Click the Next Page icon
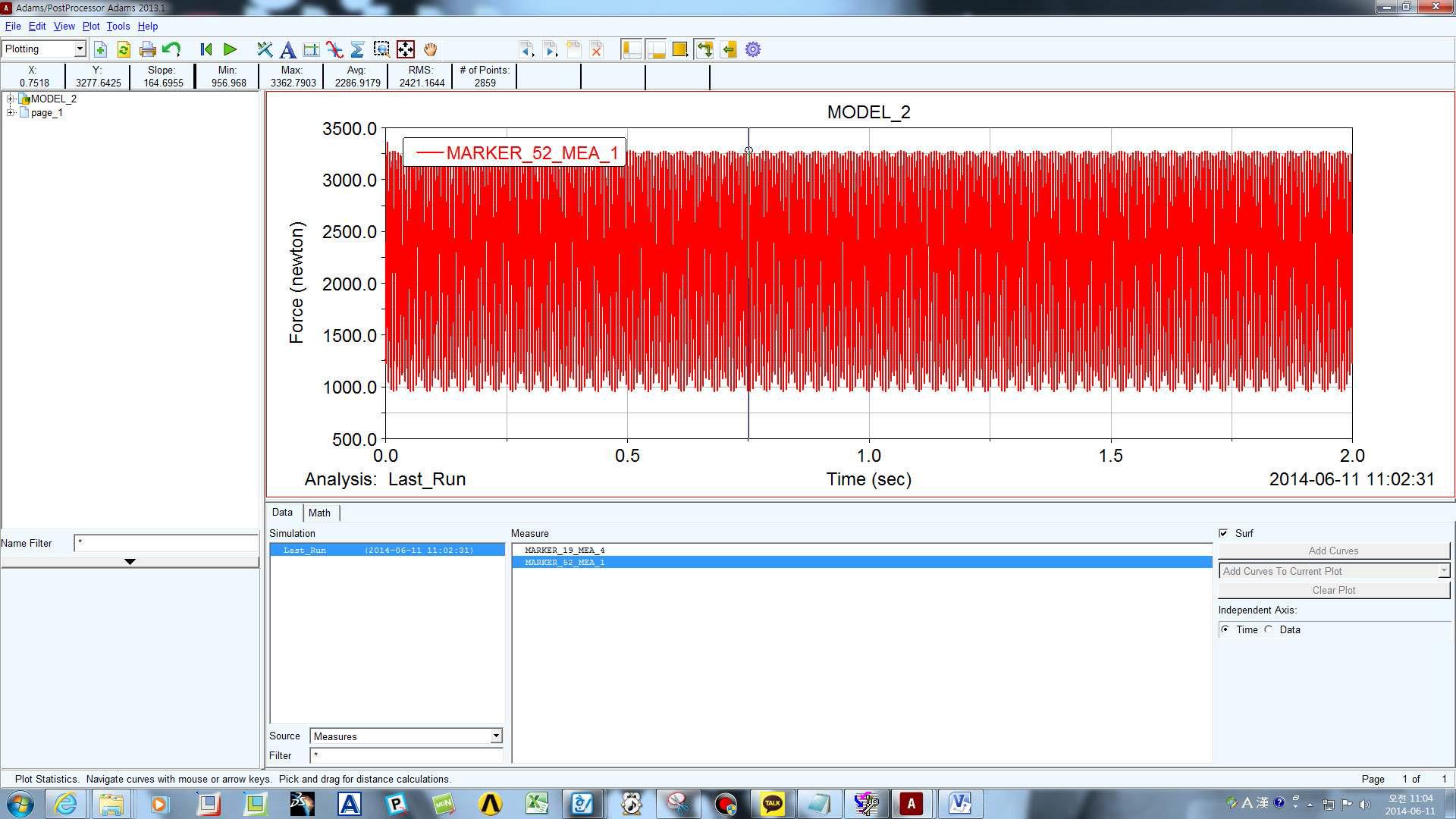Viewport: 1456px width, 819px height. (x=551, y=50)
